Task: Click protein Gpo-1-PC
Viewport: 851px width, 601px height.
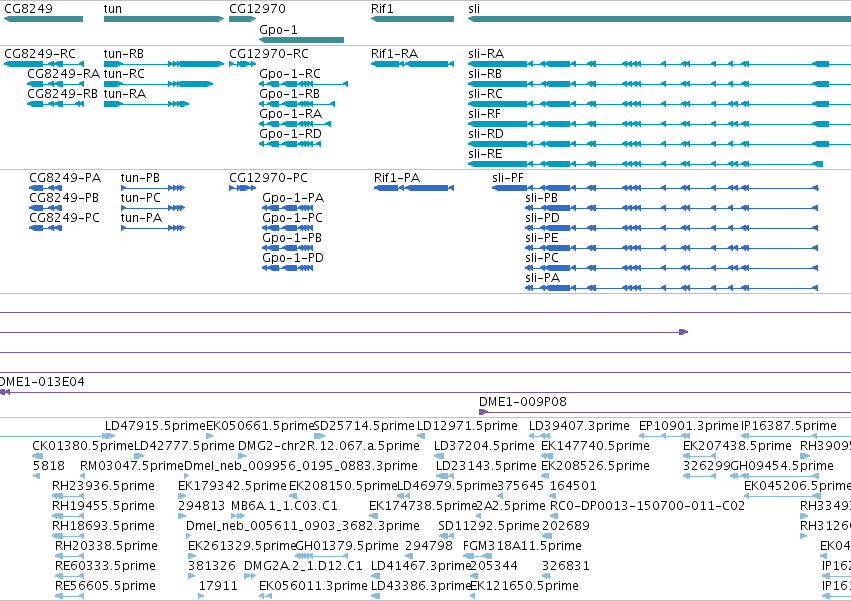Action: pos(288,229)
